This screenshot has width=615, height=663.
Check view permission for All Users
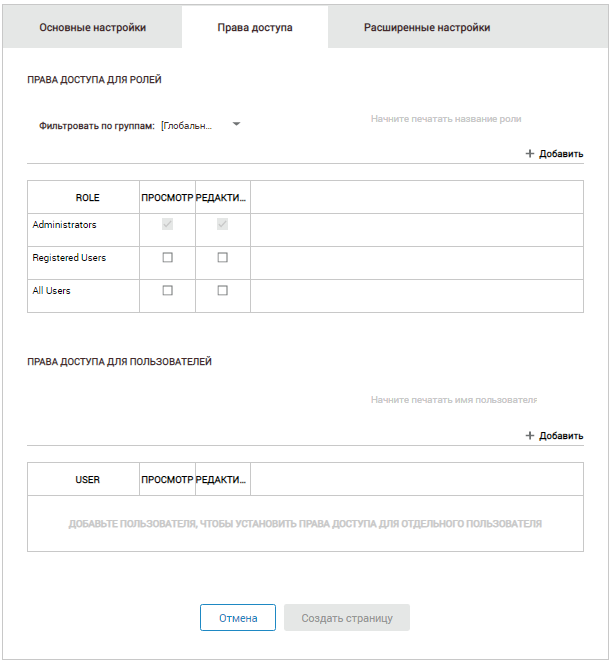pyautogui.click(x=167, y=291)
